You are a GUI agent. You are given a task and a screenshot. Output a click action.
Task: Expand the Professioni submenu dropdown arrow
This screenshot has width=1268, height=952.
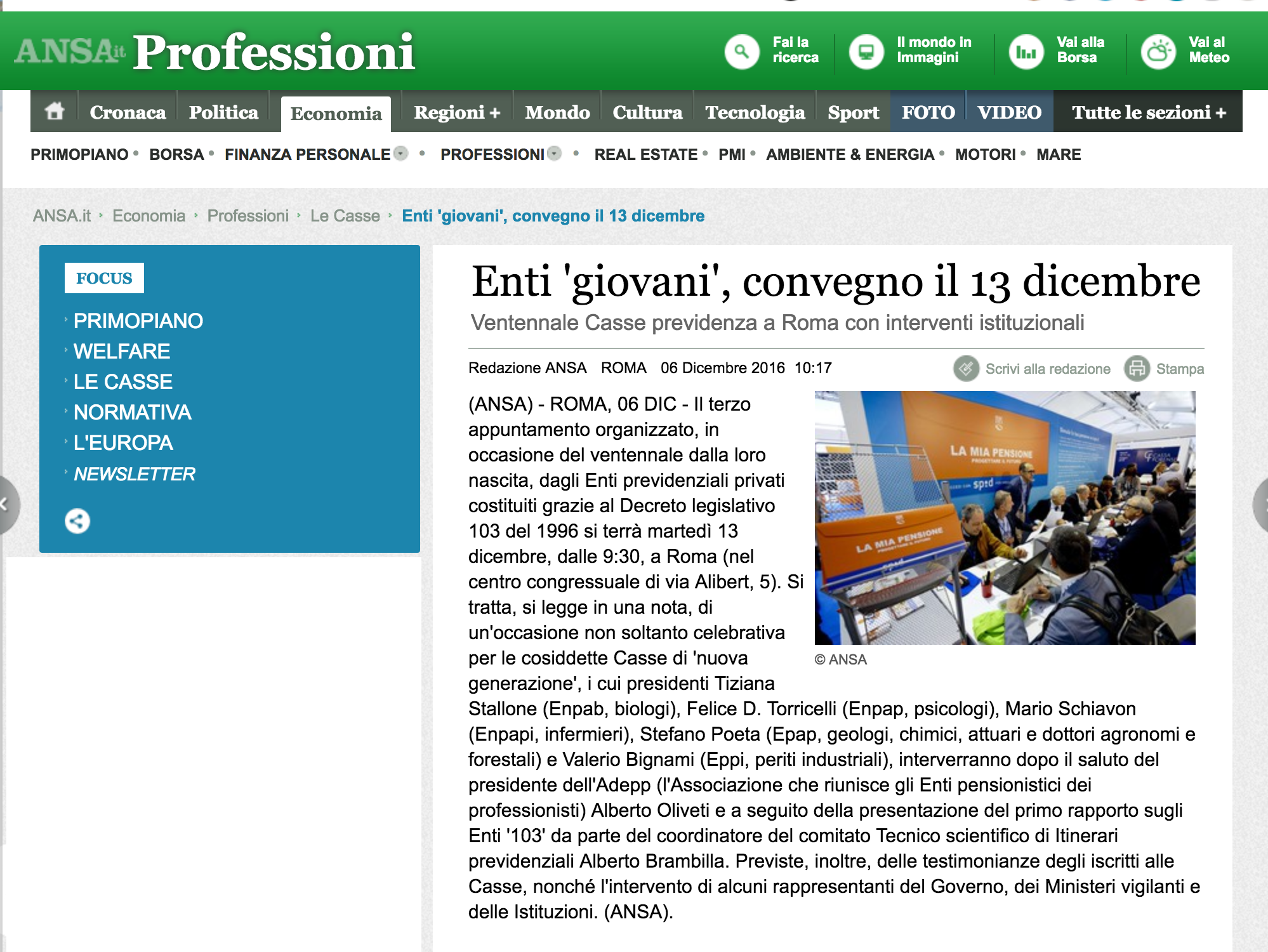(x=554, y=154)
